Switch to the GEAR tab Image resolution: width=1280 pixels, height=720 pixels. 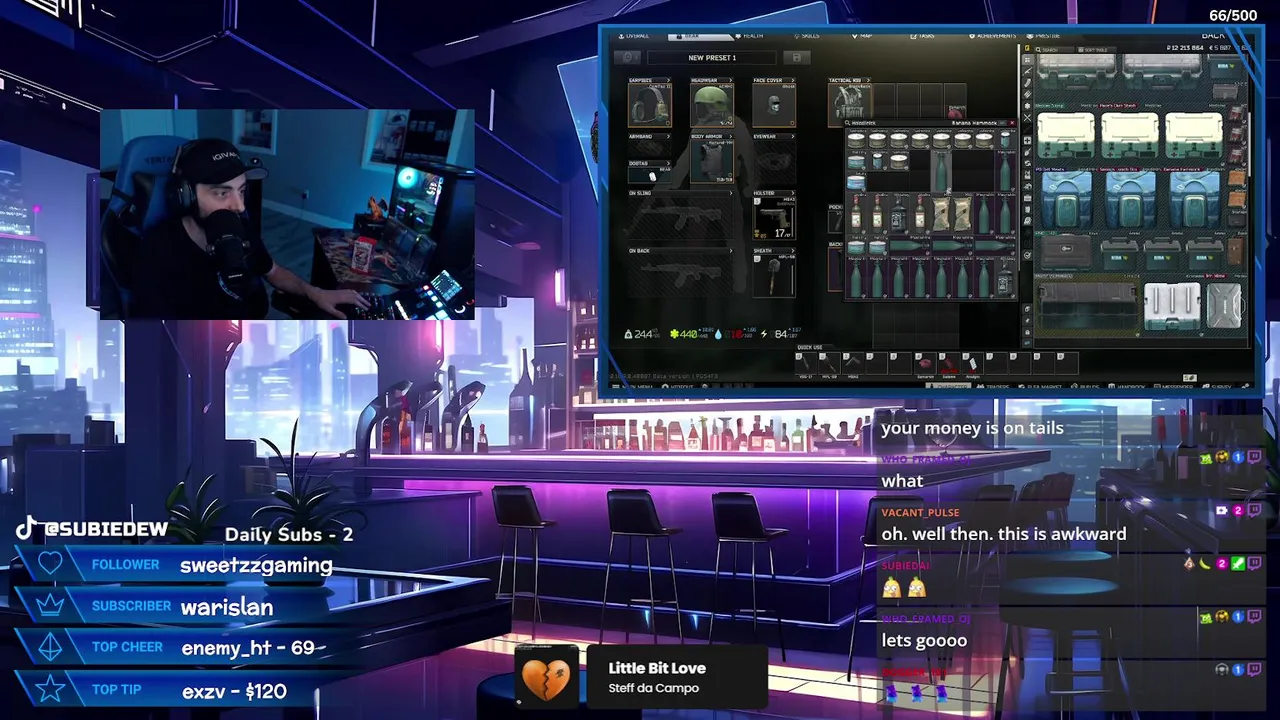(700, 35)
